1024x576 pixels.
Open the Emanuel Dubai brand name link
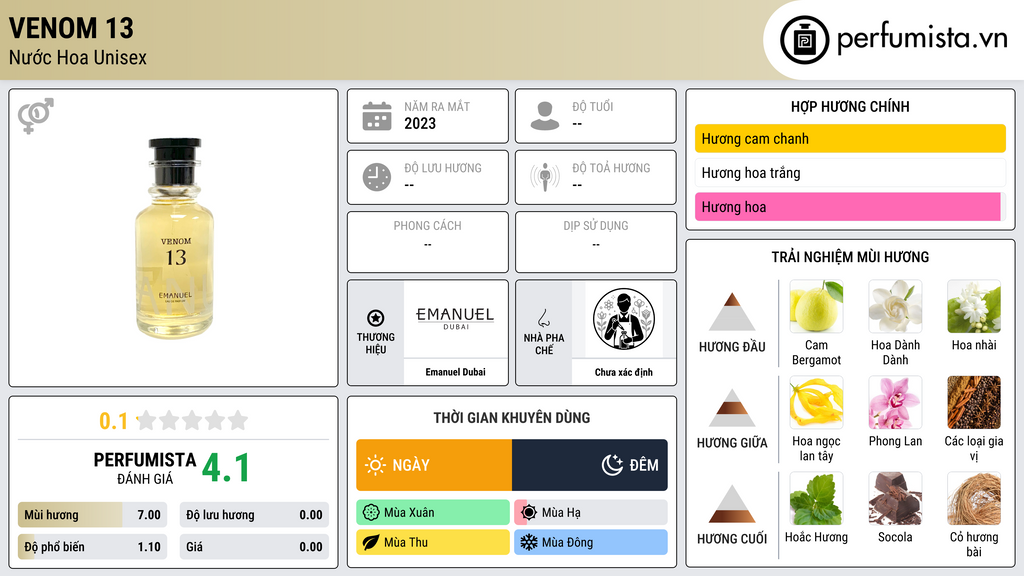455,372
